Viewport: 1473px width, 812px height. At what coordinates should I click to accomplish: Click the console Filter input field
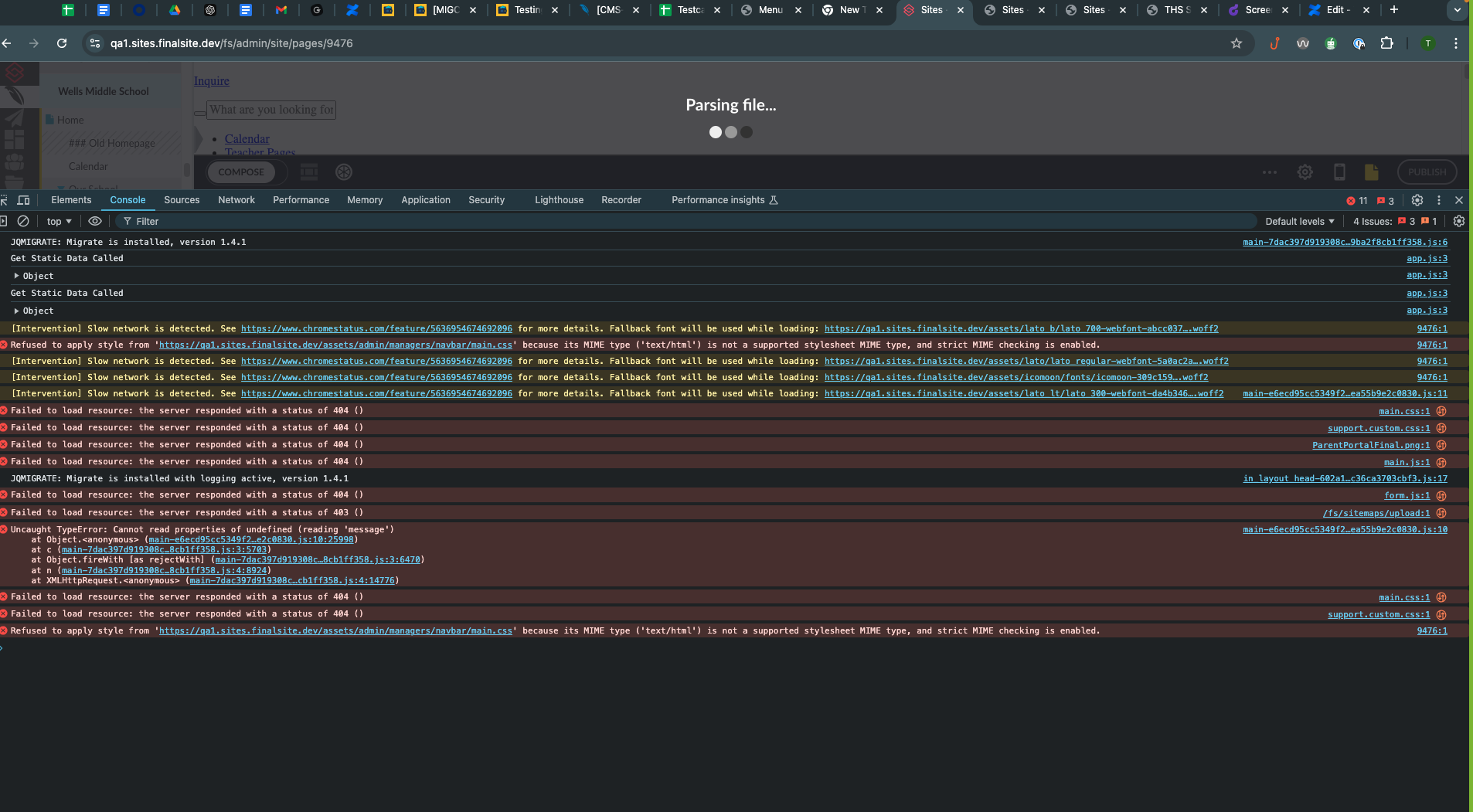(x=688, y=222)
